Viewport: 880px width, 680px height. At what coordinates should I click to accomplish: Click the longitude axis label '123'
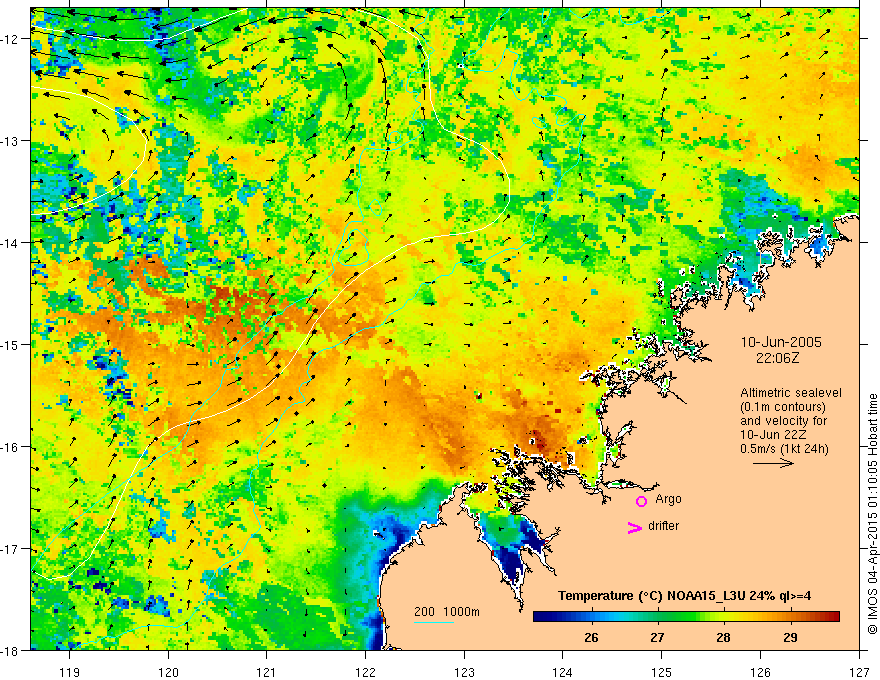464,673
